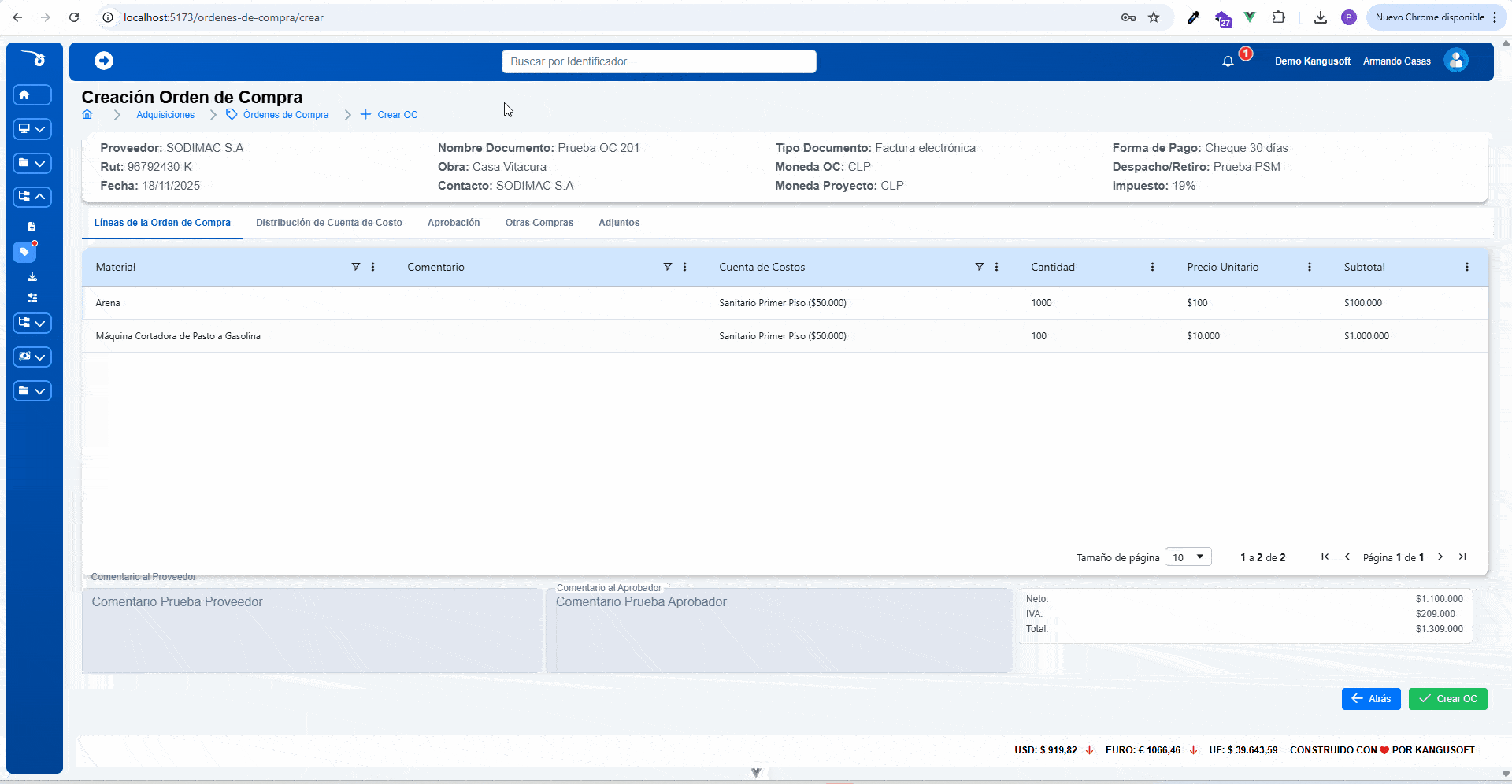Select the Líneas de la Orden de Compra tab
The width and height of the screenshot is (1512, 784).
[x=162, y=223]
